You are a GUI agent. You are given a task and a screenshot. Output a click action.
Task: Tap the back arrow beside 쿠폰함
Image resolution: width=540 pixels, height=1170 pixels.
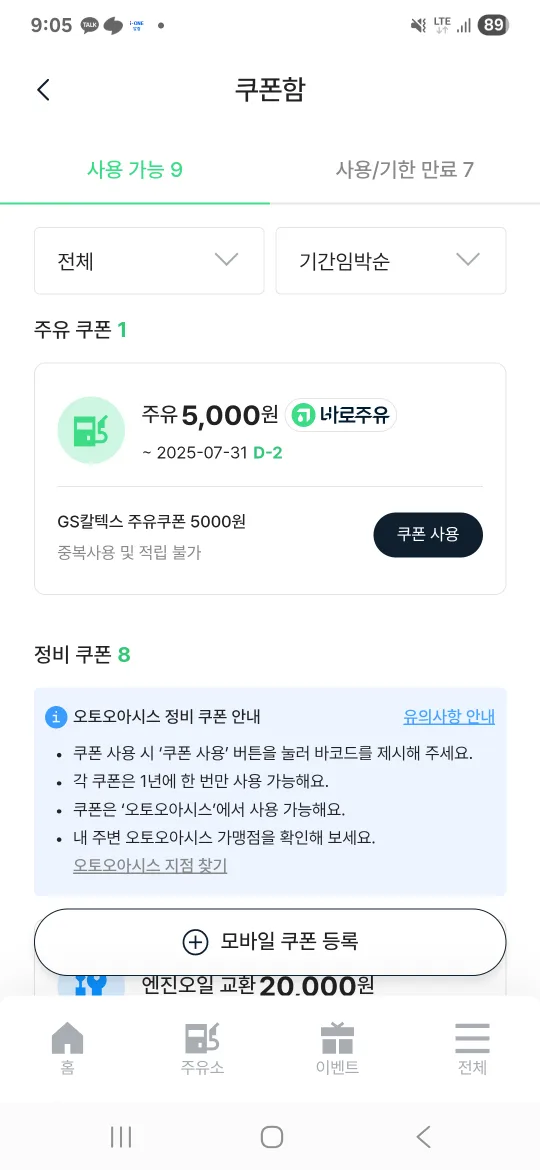click(x=43, y=90)
